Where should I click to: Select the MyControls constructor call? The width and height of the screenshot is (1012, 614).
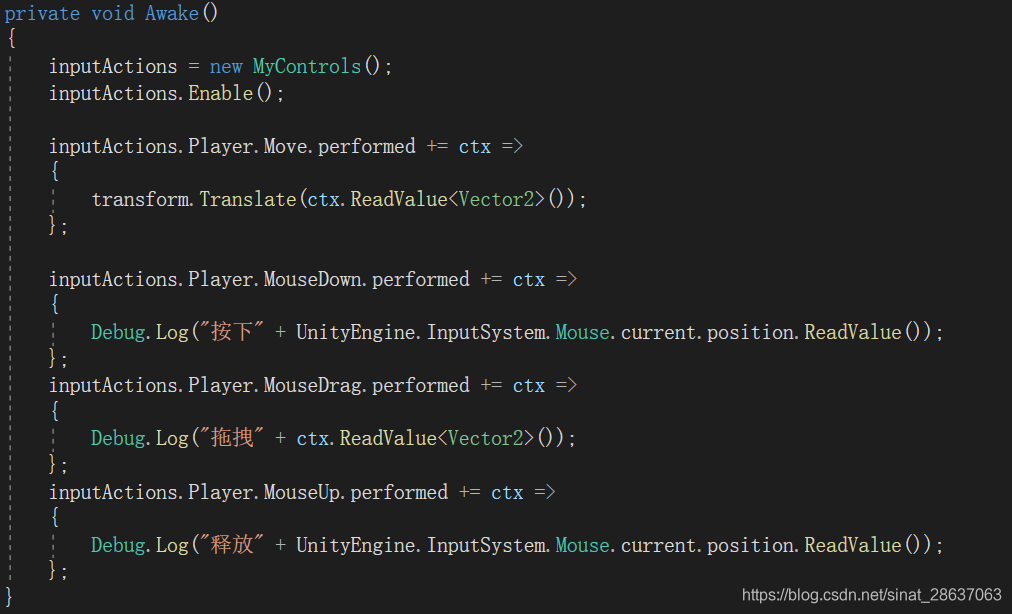point(305,66)
